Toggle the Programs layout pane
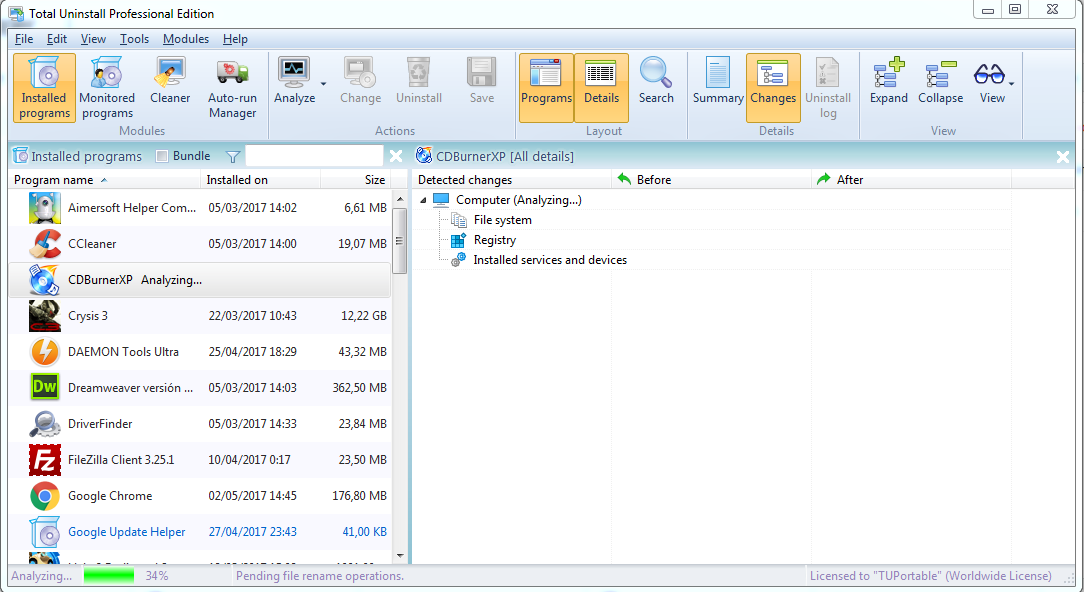 coord(546,88)
